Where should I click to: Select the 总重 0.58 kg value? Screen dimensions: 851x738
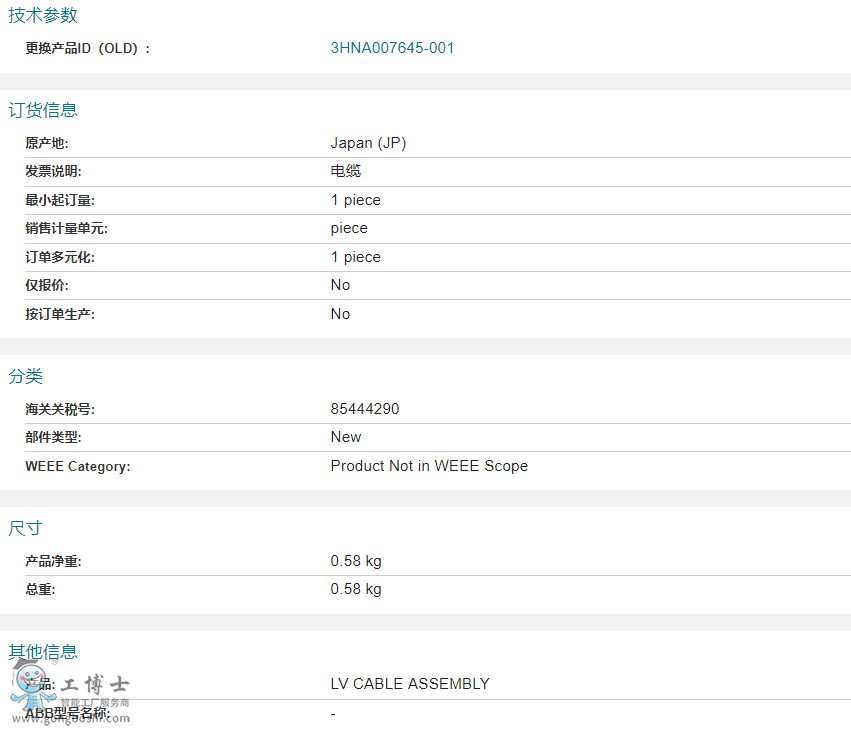(x=356, y=589)
